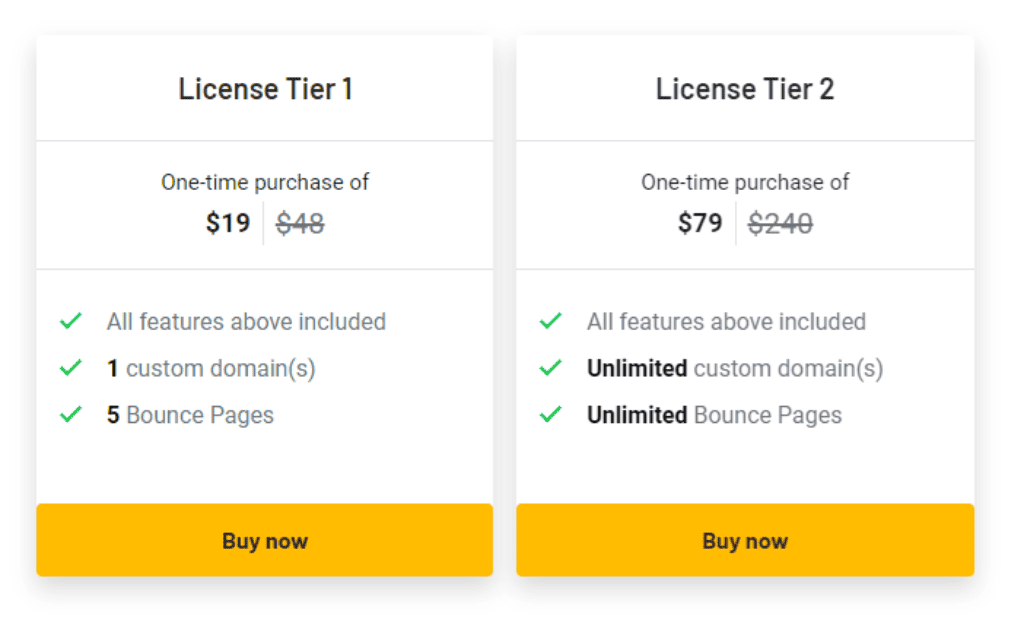
Task: Select the License Tier 2 heading
Action: 745,89
